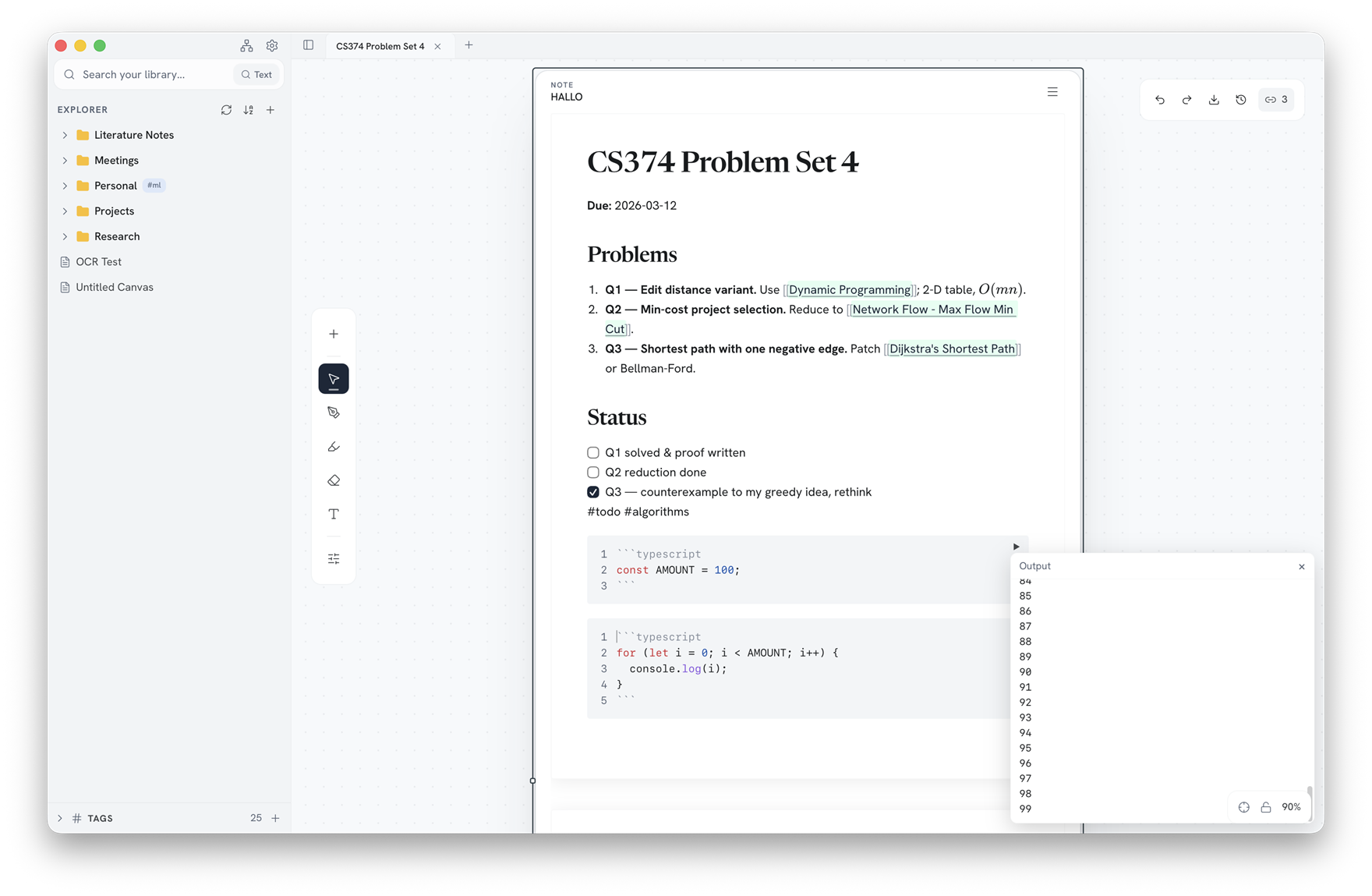Viewport: 1372px width, 896px height.
Task: Expand the Literature Notes folder
Action: [65, 135]
